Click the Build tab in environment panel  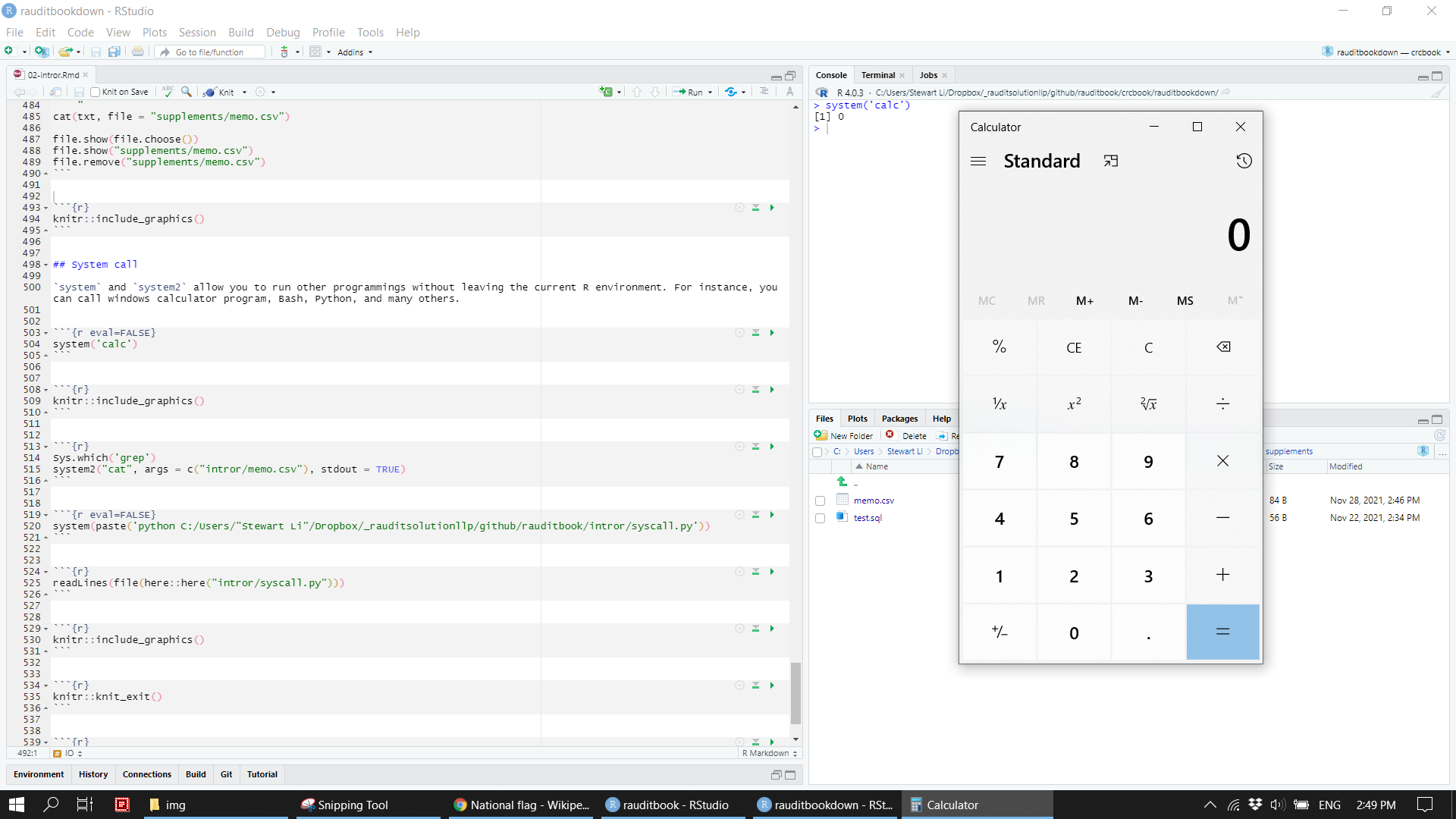tap(196, 774)
